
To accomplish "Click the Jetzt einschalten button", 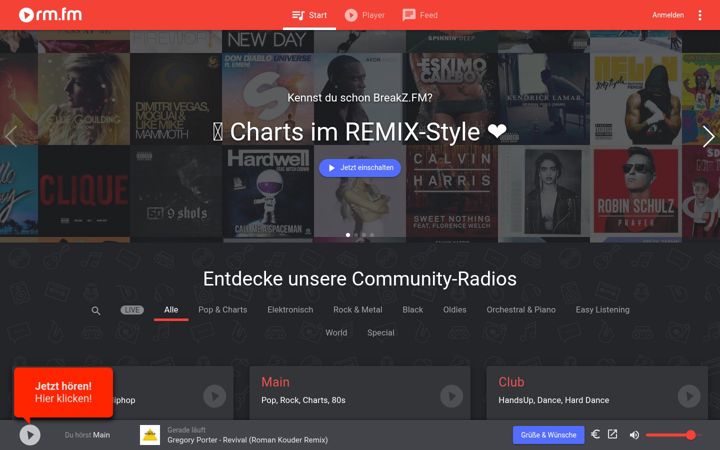I will click(x=360, y=168).
